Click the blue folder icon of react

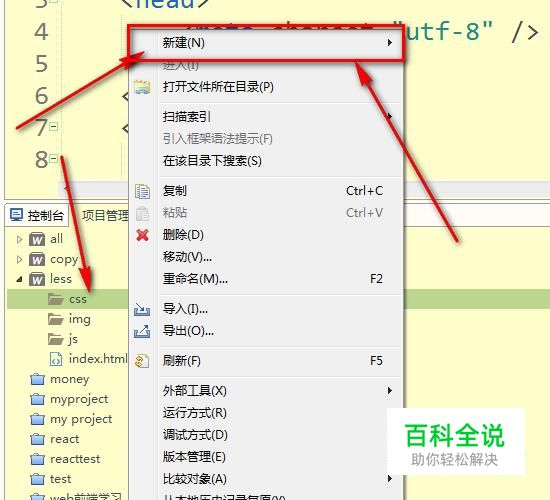tap(38, 439)
